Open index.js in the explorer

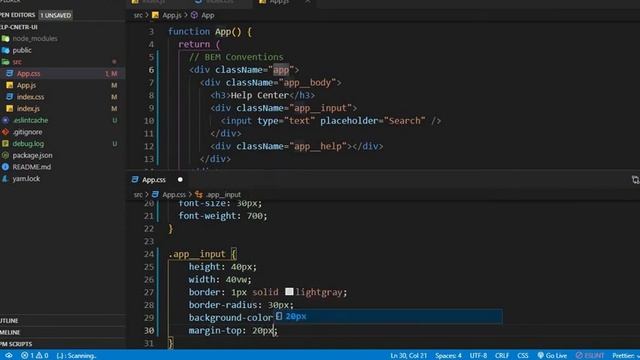coord(28,109)
